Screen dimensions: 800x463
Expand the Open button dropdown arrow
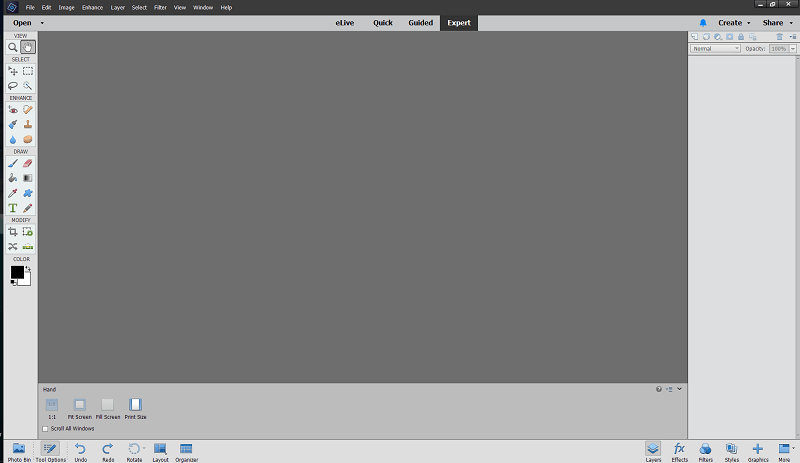[x=42, y=23]
